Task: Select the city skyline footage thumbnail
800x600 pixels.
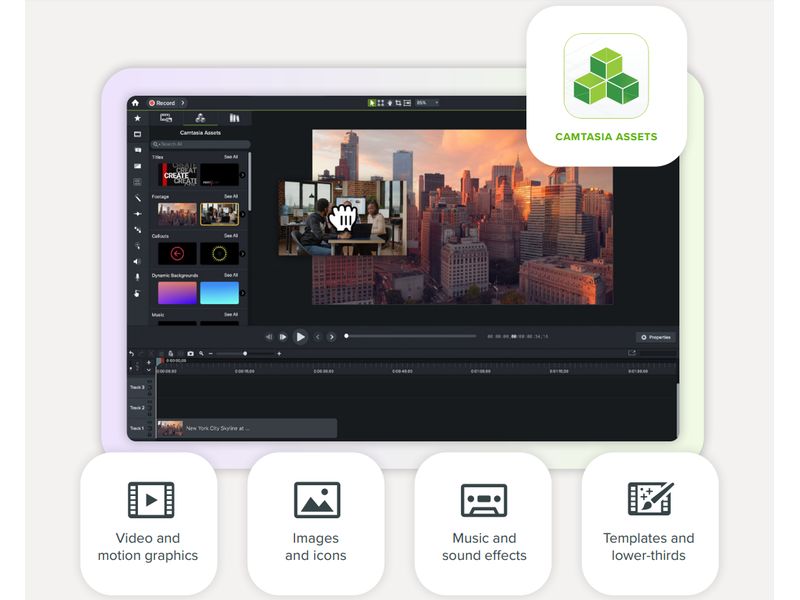Action: tap(177, 214)
